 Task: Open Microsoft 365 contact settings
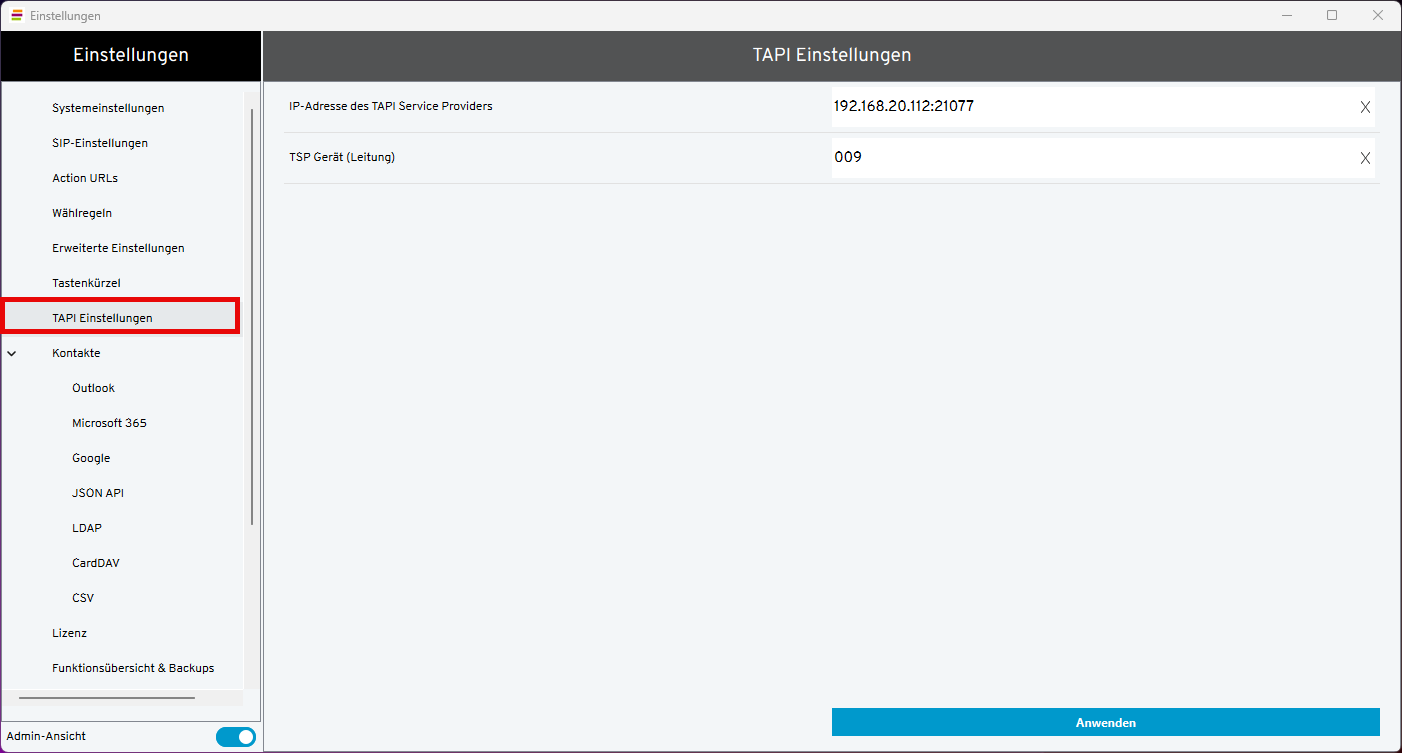109,423
